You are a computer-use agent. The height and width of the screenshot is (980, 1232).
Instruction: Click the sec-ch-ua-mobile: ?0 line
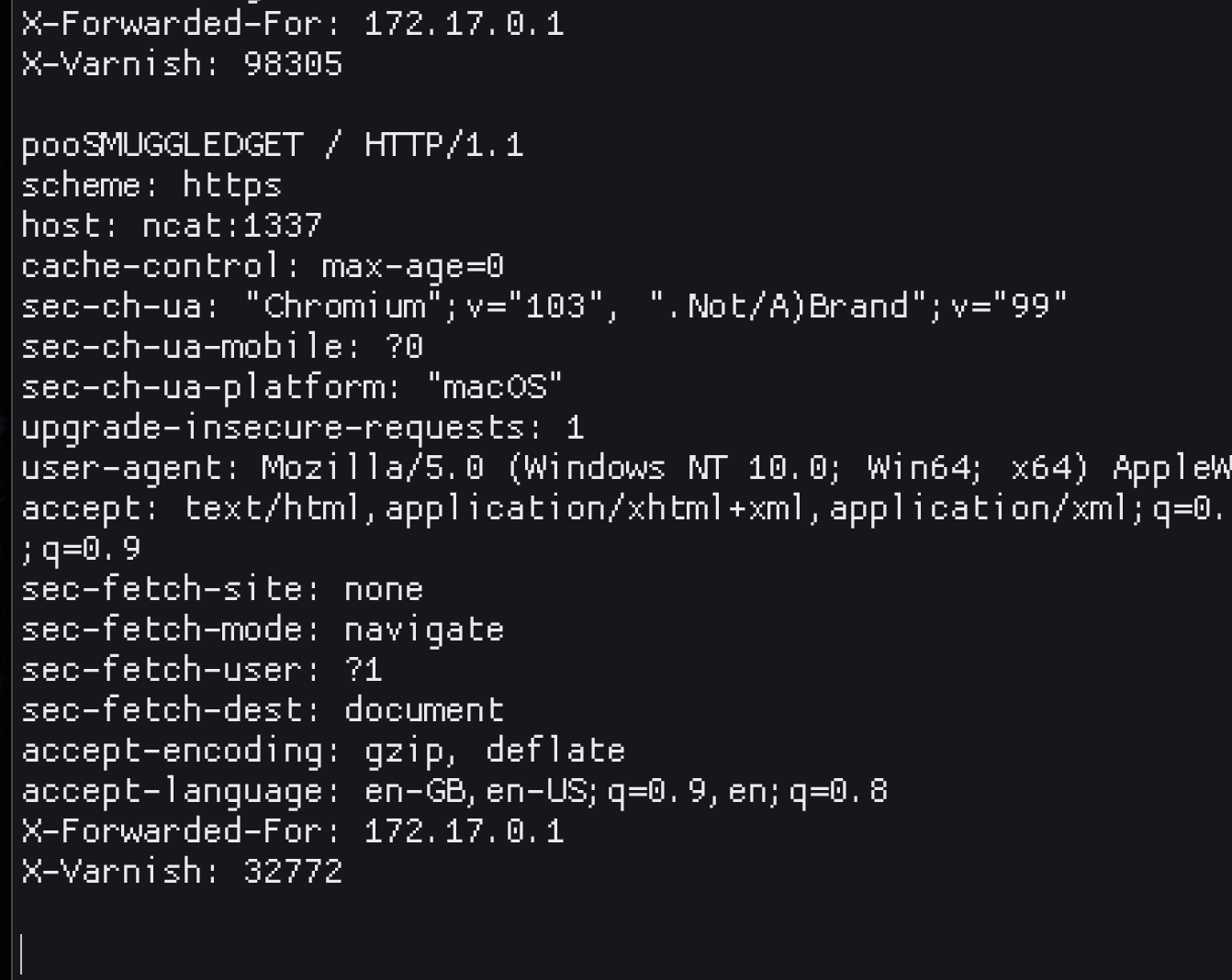[x=221, y=347]
